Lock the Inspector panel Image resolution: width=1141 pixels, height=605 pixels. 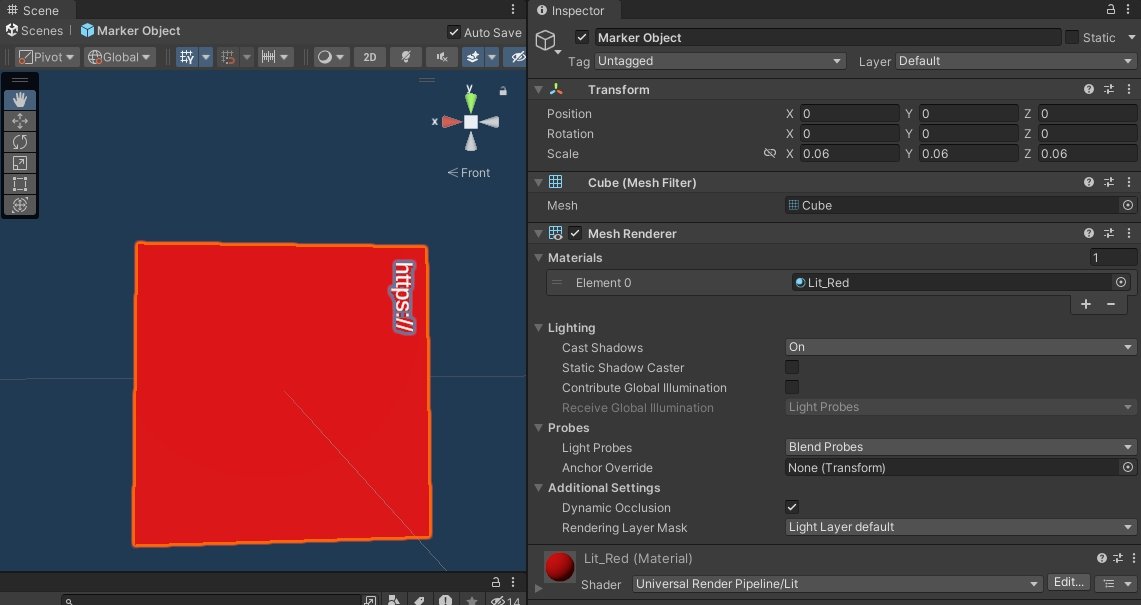pos(1110,9)
